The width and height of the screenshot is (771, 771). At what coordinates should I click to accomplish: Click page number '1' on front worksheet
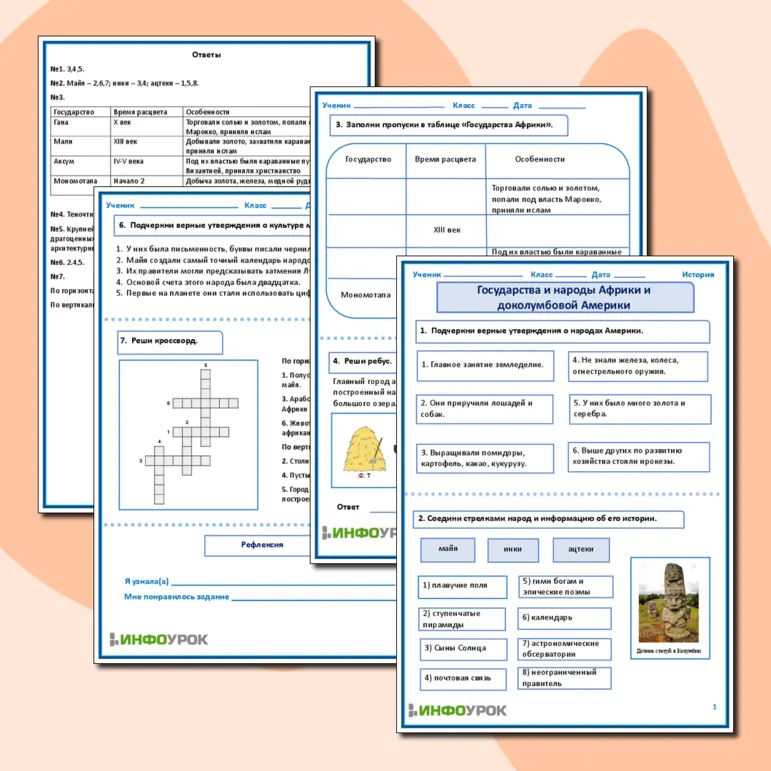pos(714,707)
